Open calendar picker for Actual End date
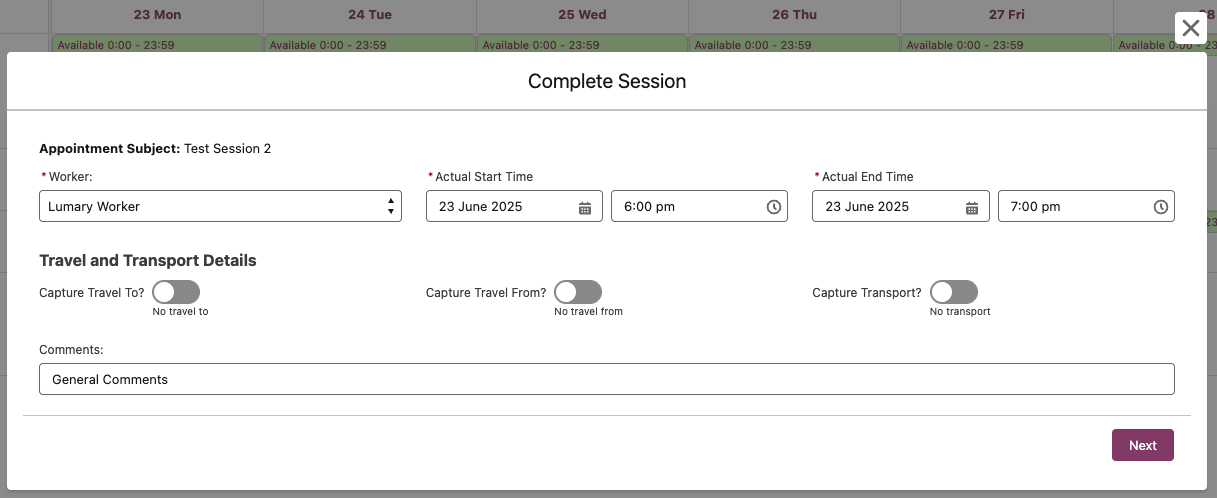The height and width of the screenshot is (498, 1217). pyautogui.click(x=971, y=207)
